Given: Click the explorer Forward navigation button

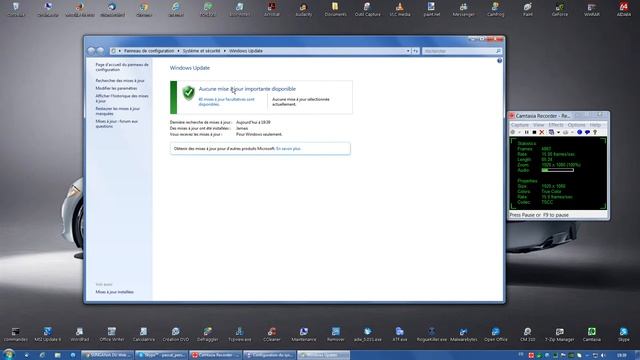Looking at the screenshot, I should tap(100, 51).
